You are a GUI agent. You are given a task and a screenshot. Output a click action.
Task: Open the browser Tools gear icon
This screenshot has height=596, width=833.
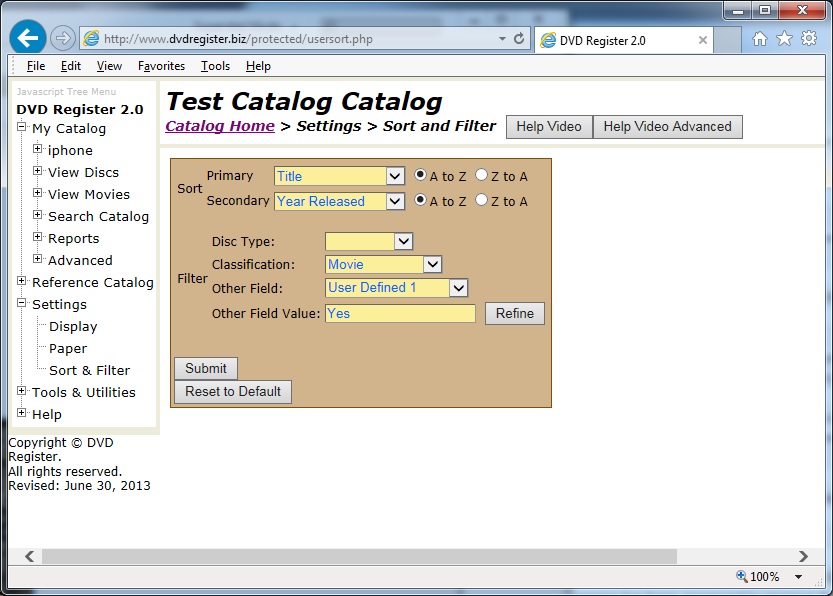click(x=809, y=38)
